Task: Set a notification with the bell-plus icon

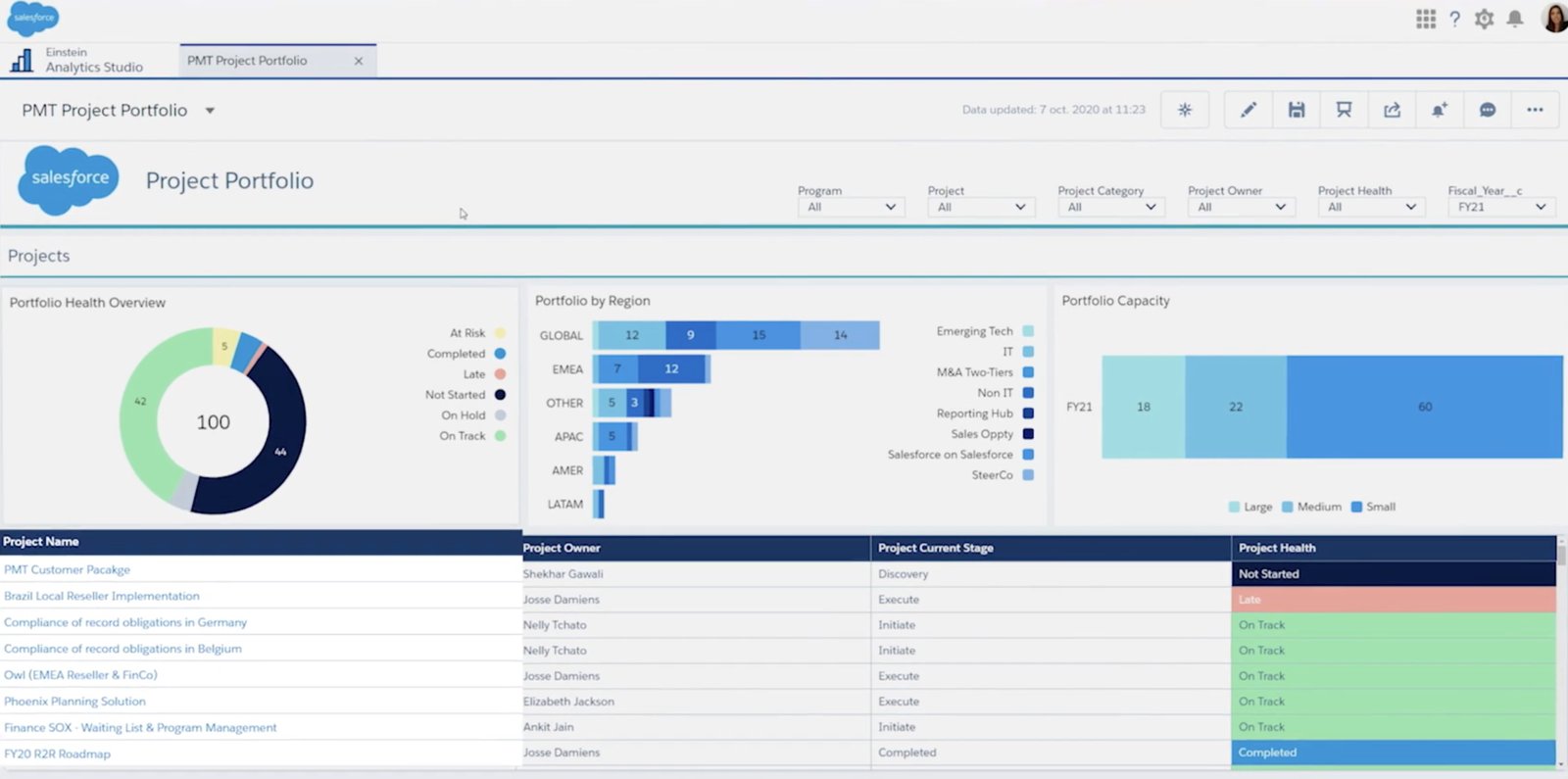Action: [1439, 110]
